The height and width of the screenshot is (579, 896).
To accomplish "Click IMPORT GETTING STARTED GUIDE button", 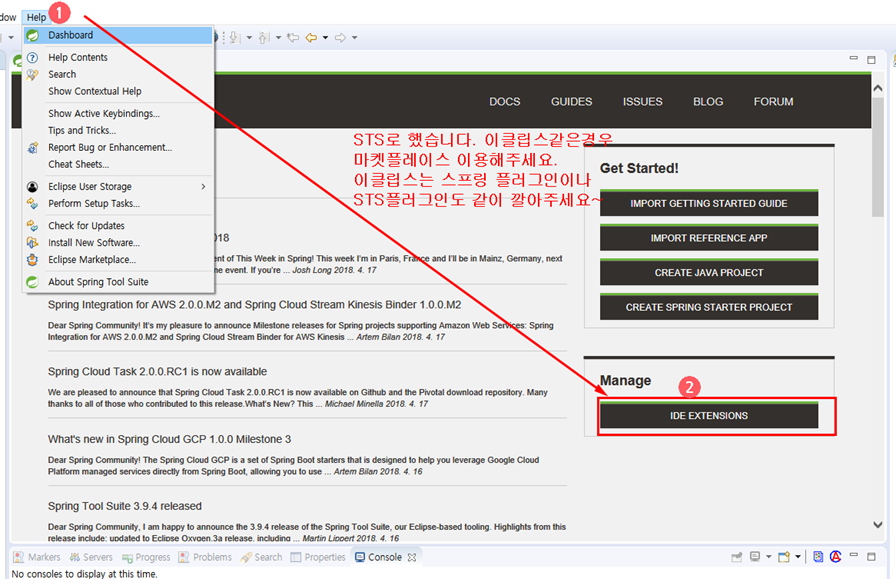I will coord(709,203).
